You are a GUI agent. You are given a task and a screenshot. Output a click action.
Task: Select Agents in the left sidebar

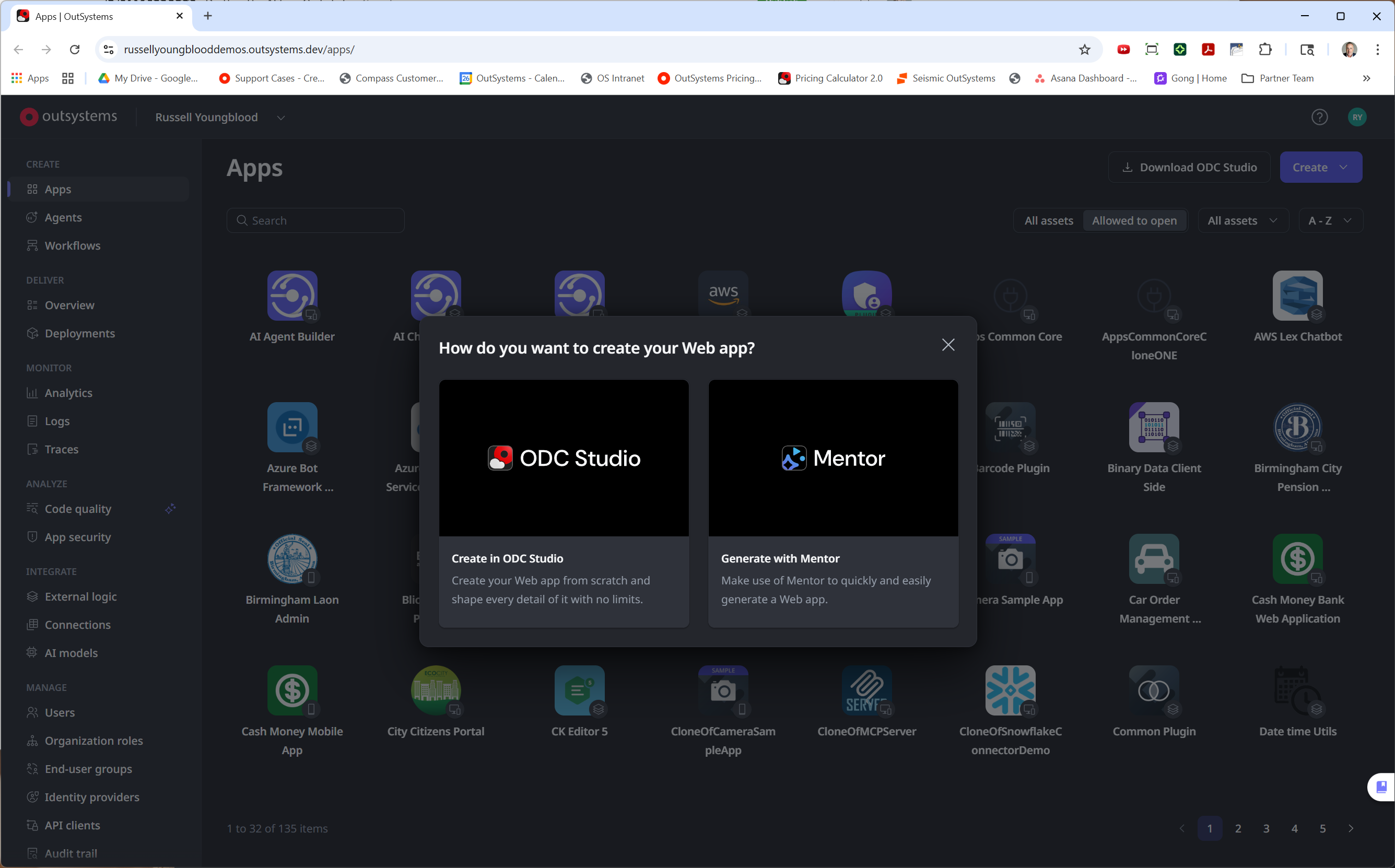coord(63,217)
